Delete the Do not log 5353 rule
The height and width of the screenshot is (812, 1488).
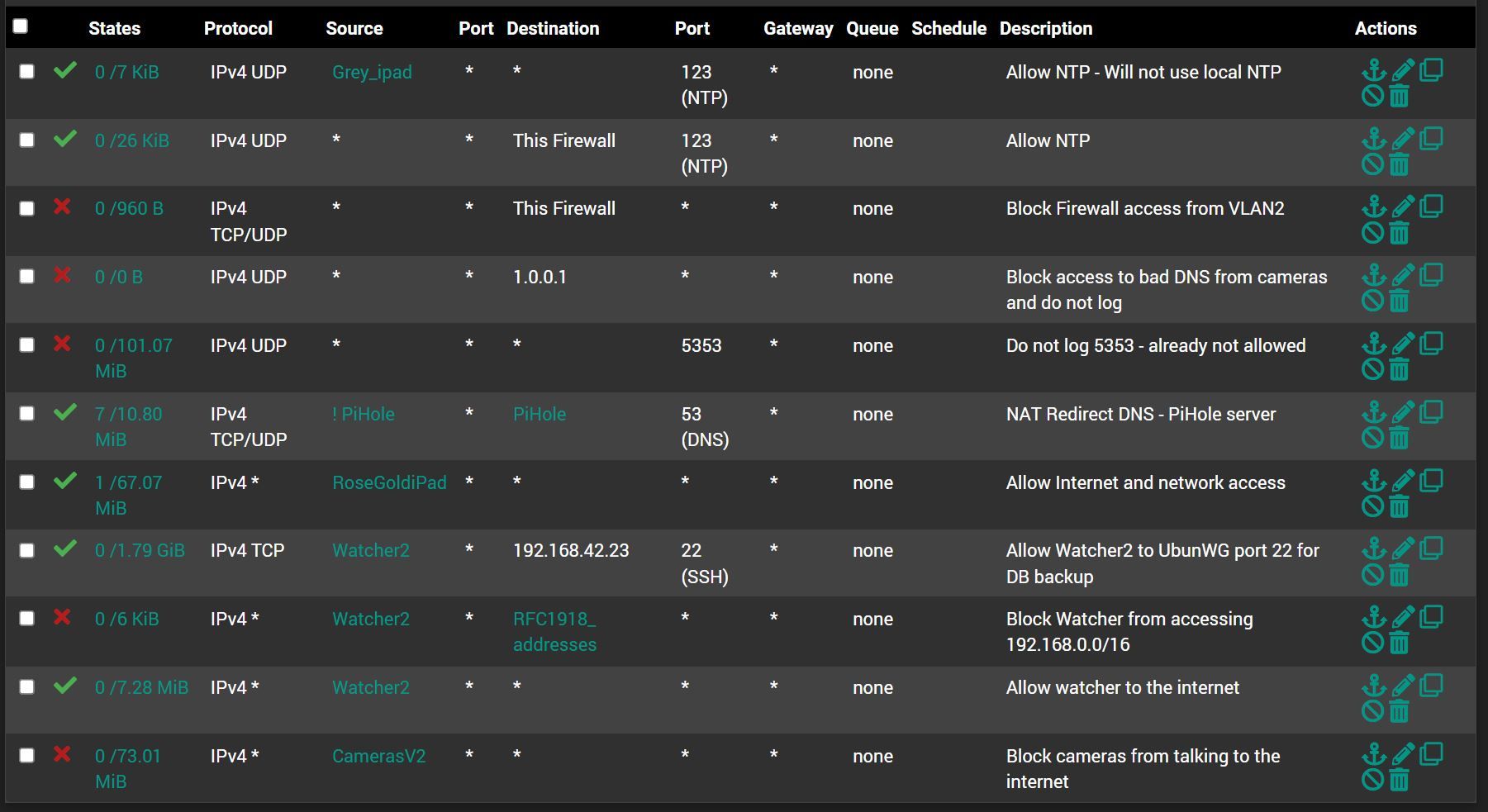point(1399,369)
